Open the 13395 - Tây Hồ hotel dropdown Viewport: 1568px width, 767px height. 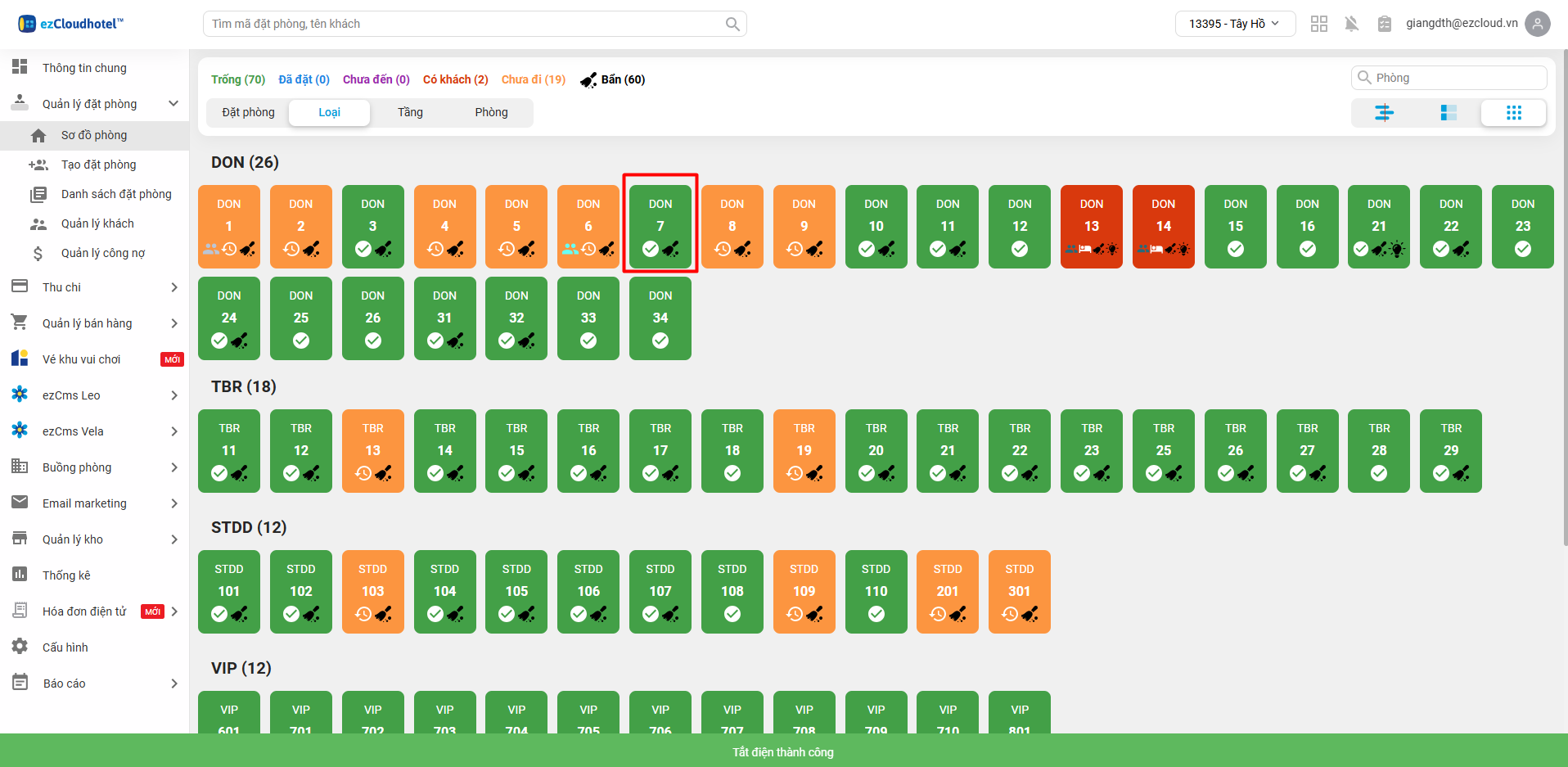click(x=1234, y=24)
